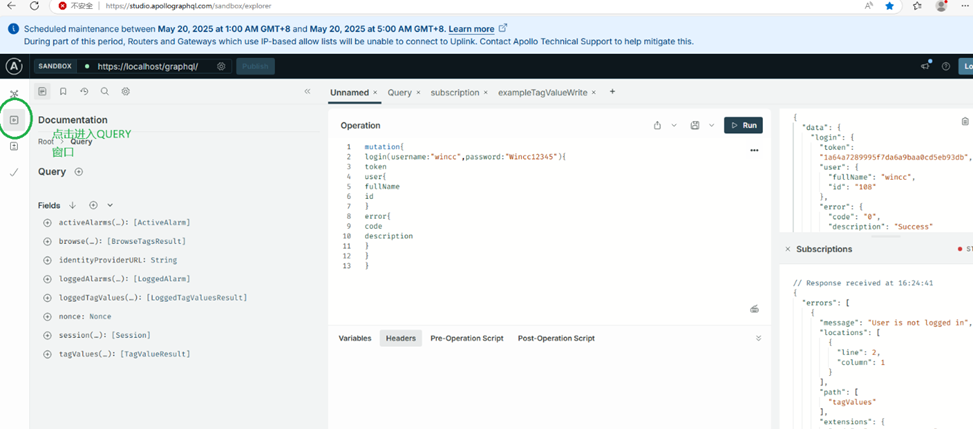Open the search icon in left panel

click(105, 91)
